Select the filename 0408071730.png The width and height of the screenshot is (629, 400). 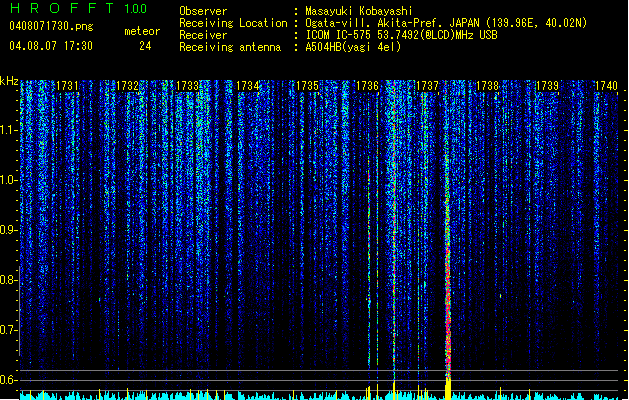[x=51, y=26]
